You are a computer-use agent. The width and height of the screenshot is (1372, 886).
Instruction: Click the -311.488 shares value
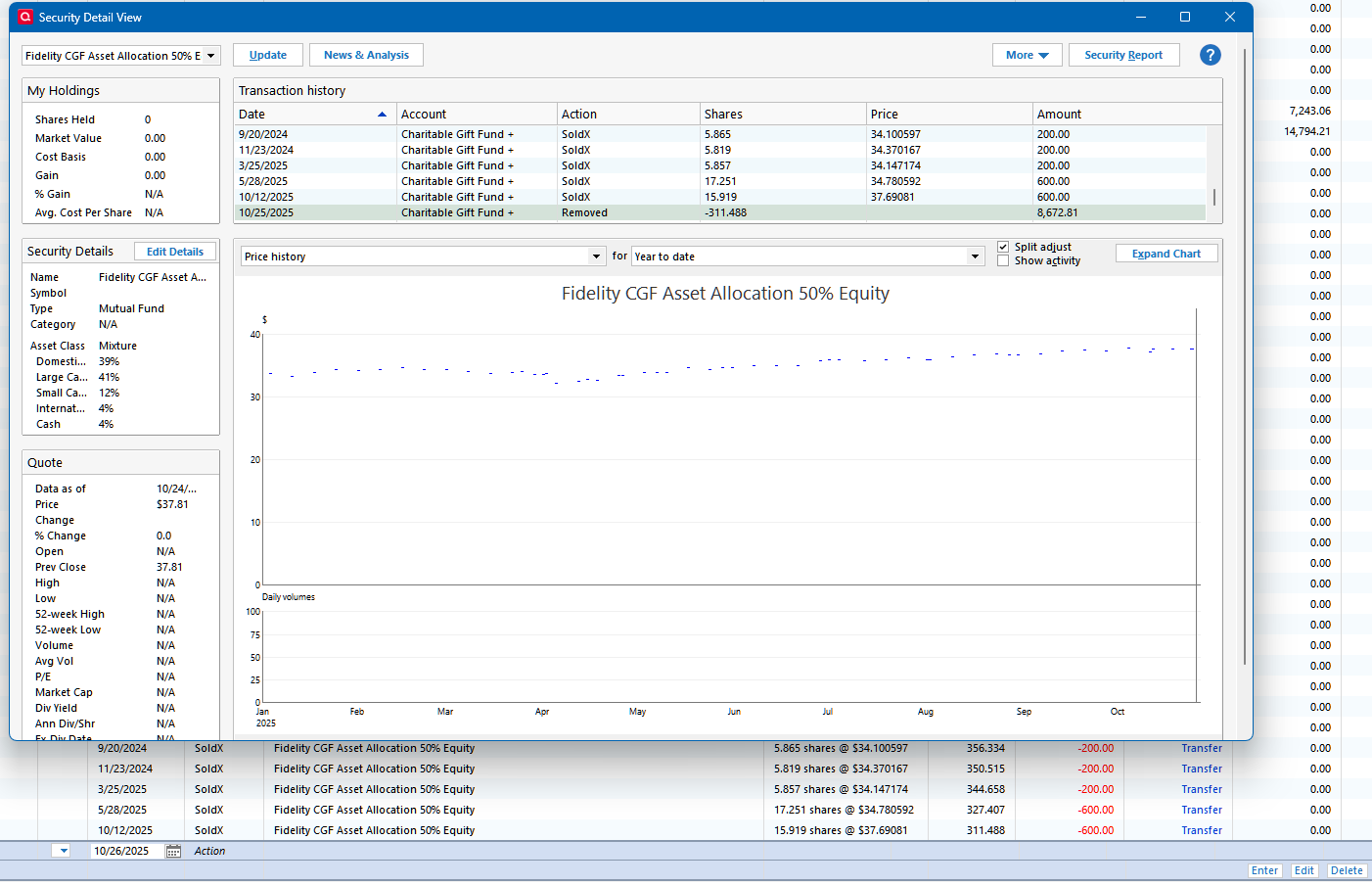[725, 212]
